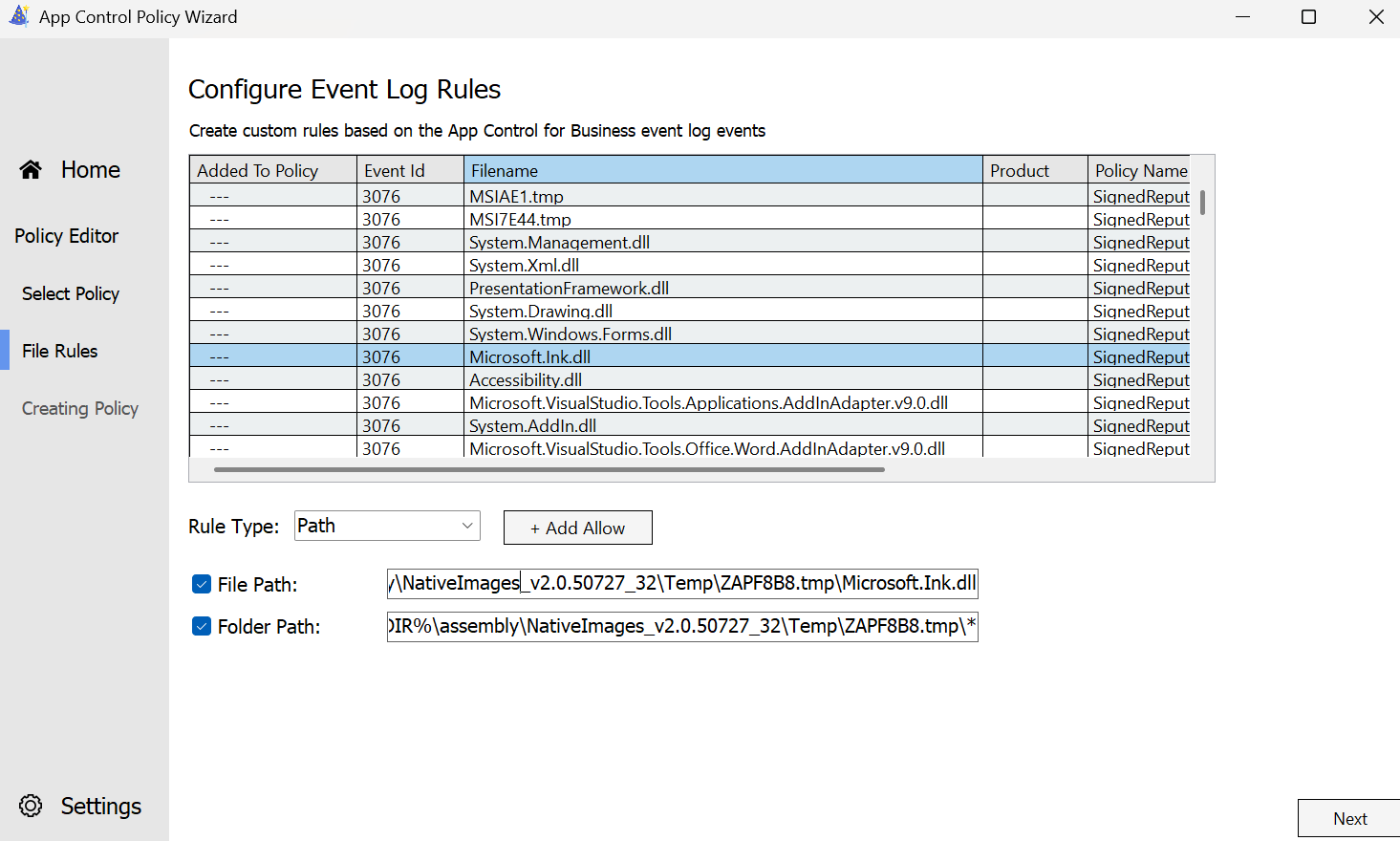This screenshot has height=841, width=1400.
Task: Sort by Added To Policy column header
Action: (x=273, y=170)
